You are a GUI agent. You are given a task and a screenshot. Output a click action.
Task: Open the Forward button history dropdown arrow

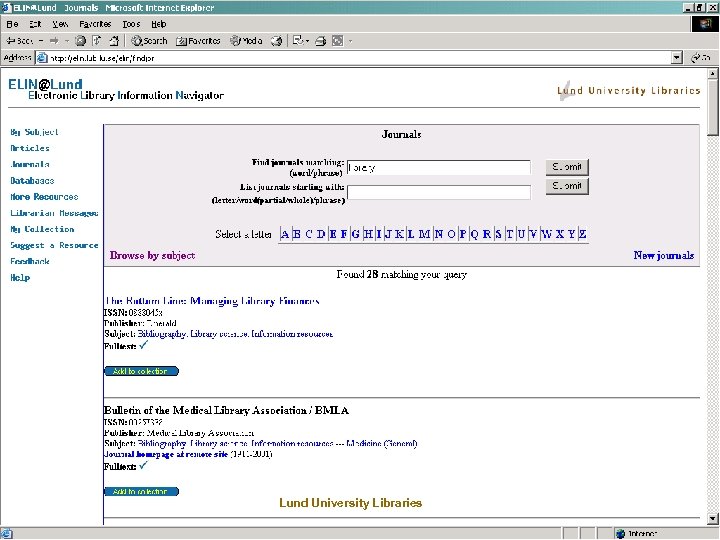pyautogui.click(x=67, y=41)
